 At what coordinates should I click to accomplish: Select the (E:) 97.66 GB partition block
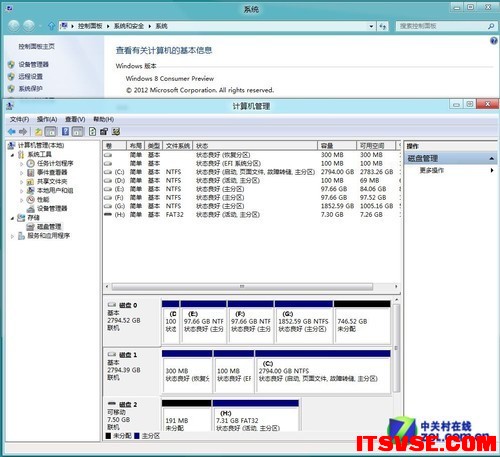pos(204,322)
